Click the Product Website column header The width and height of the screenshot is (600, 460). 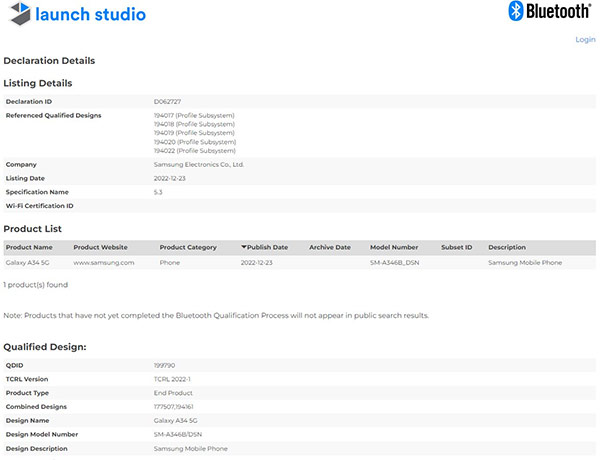[100, 247]
